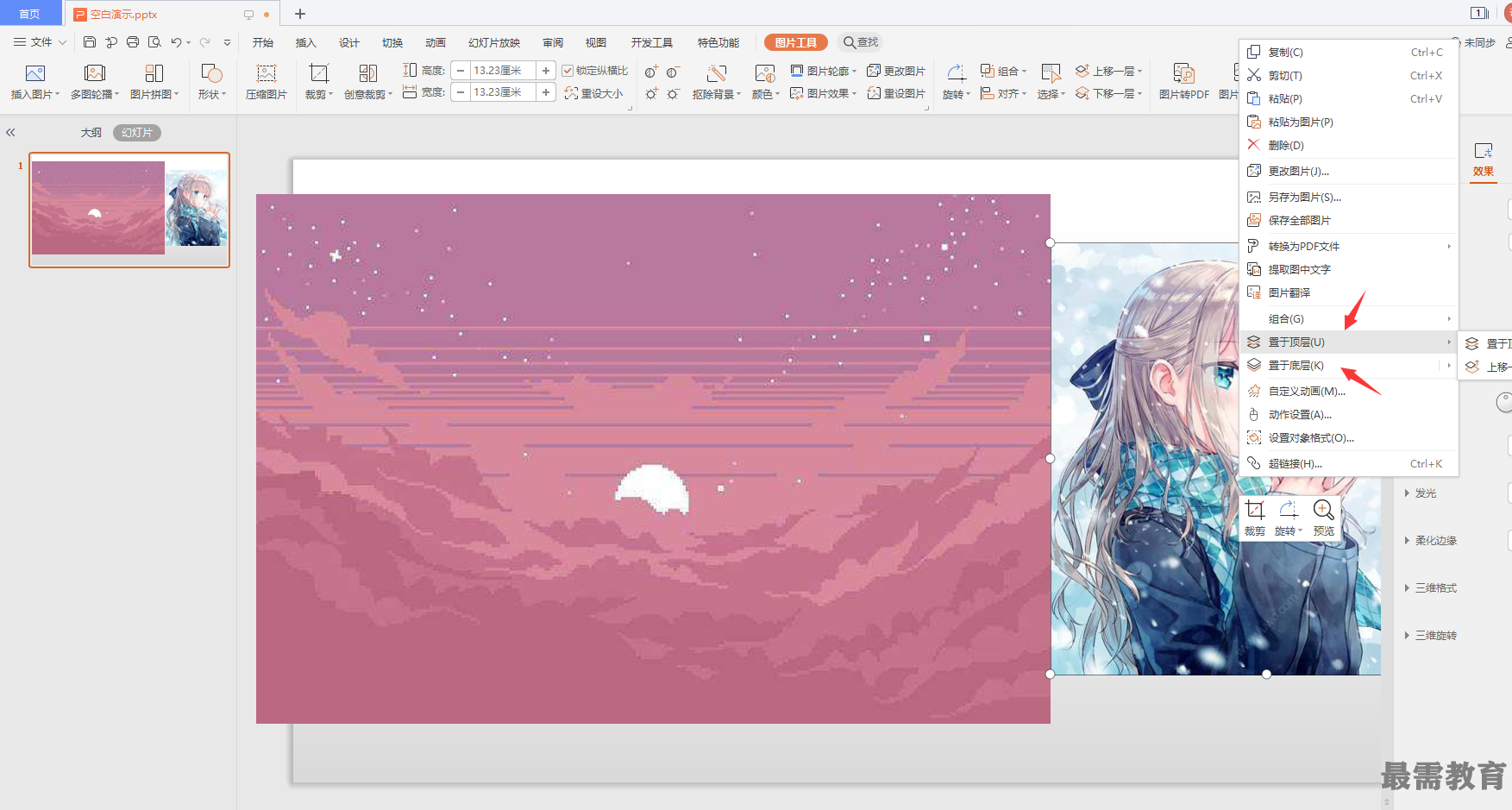Screen dimensions: 1512x810
Task: Open Send Backward (下移一层) dropdown
Action: (1109, 93)
